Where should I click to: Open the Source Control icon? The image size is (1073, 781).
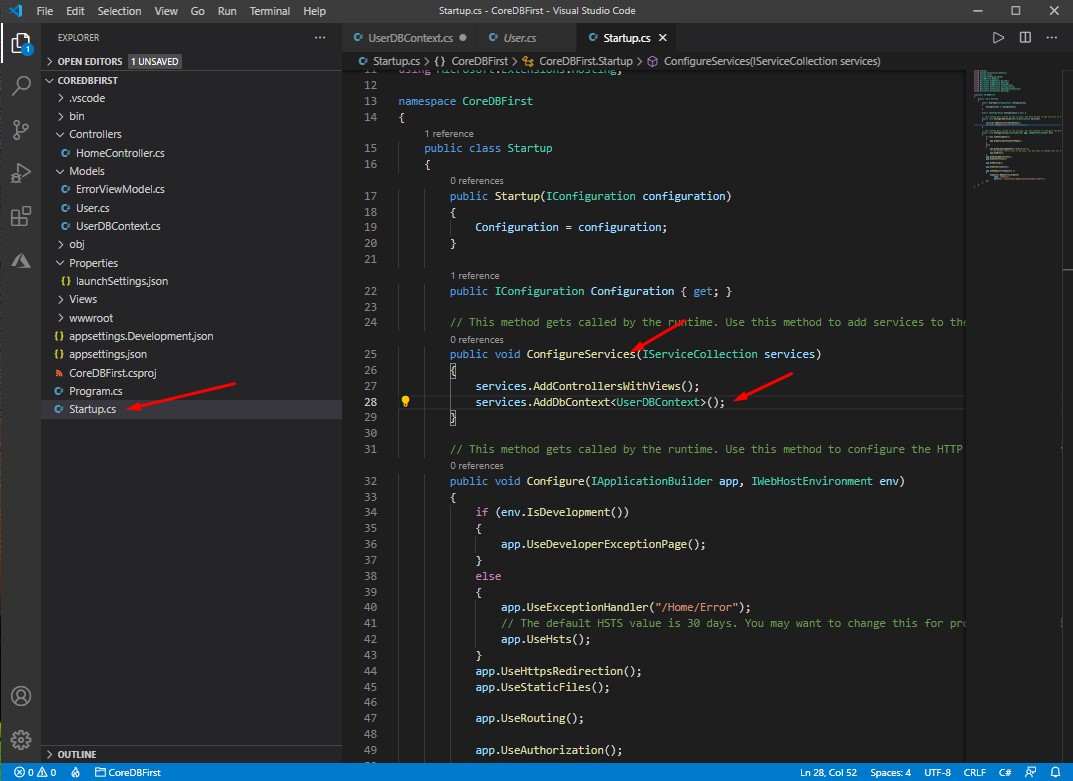coord(20,130)
